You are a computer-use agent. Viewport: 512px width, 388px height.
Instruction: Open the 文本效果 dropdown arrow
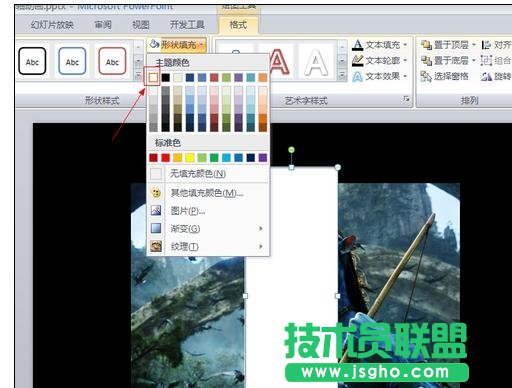405,76
